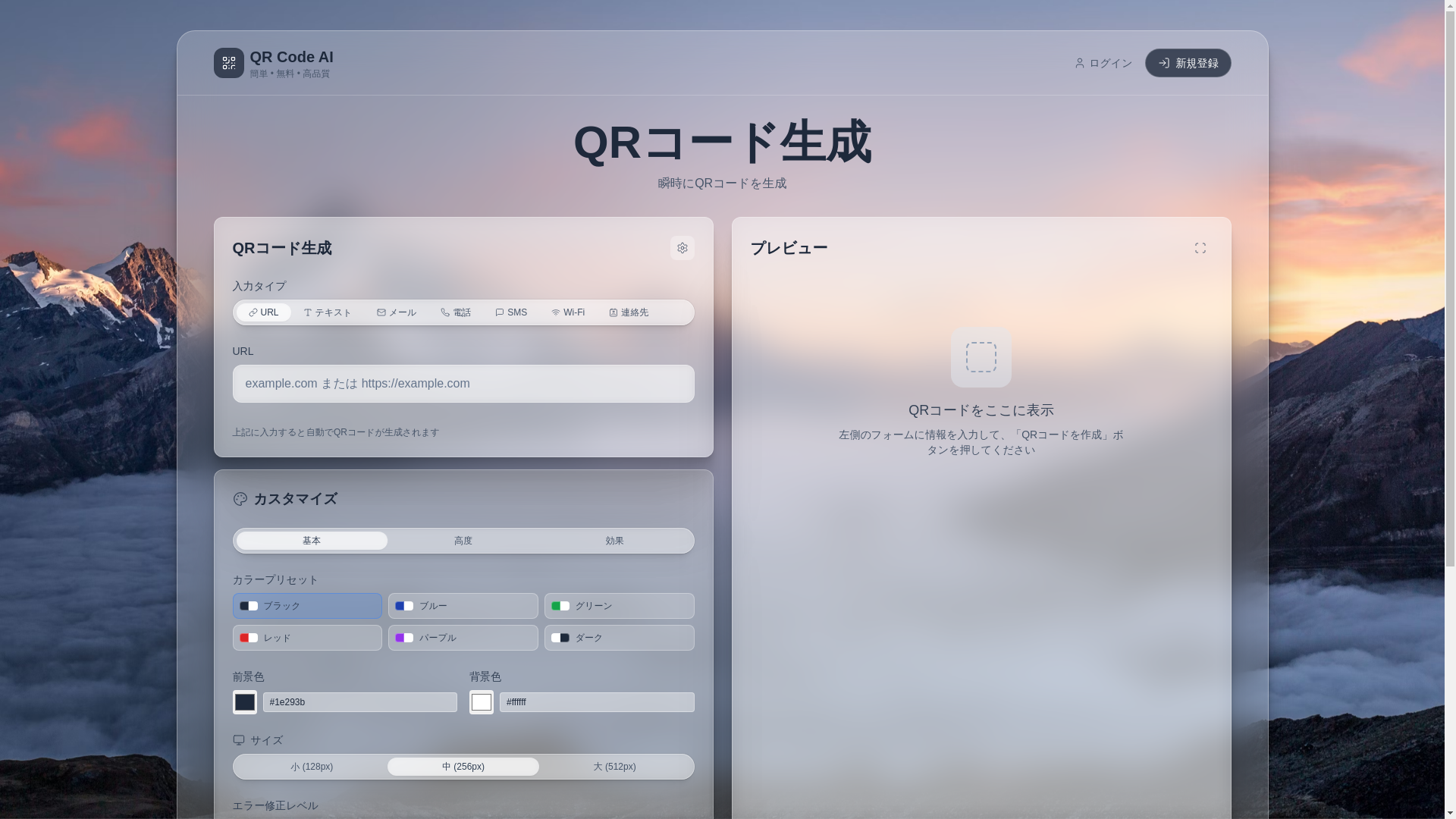The image size is (1456, 819).
Task: Select the URL input type tab
Action: coord(263,312)
